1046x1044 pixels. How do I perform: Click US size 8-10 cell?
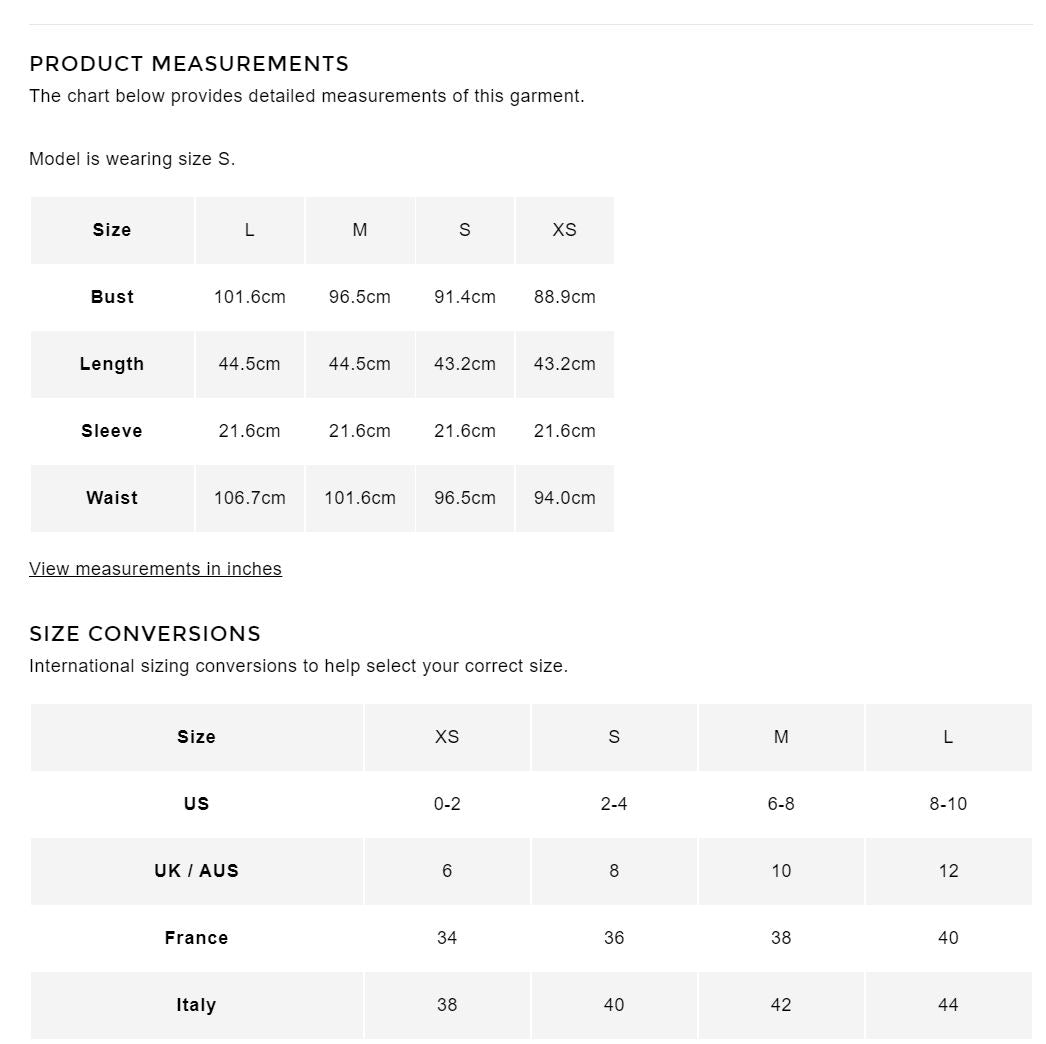click(x=948, y=804)
